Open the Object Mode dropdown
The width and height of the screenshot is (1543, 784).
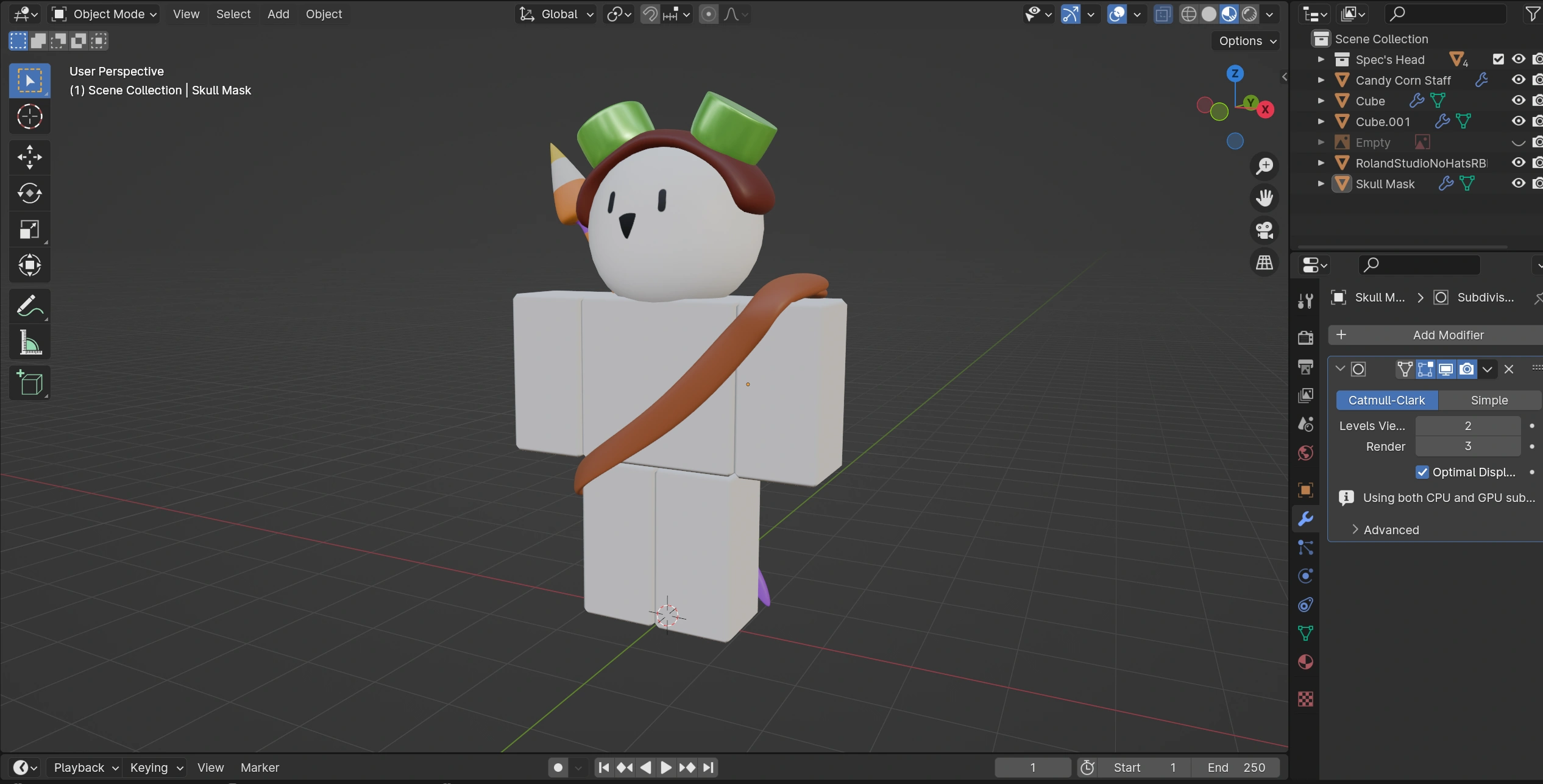[105, 14]
